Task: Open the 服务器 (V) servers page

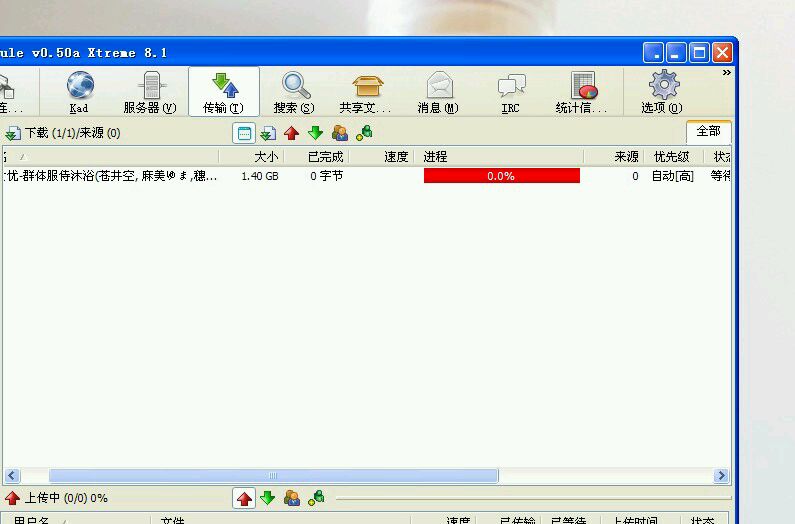Action: pos(150,92)
